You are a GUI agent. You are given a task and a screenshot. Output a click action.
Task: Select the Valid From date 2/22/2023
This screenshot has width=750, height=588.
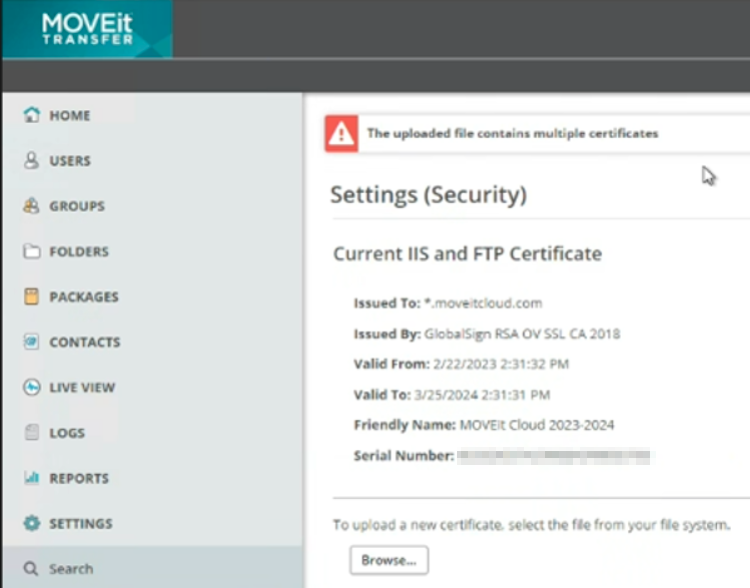[x=501, y=364]
